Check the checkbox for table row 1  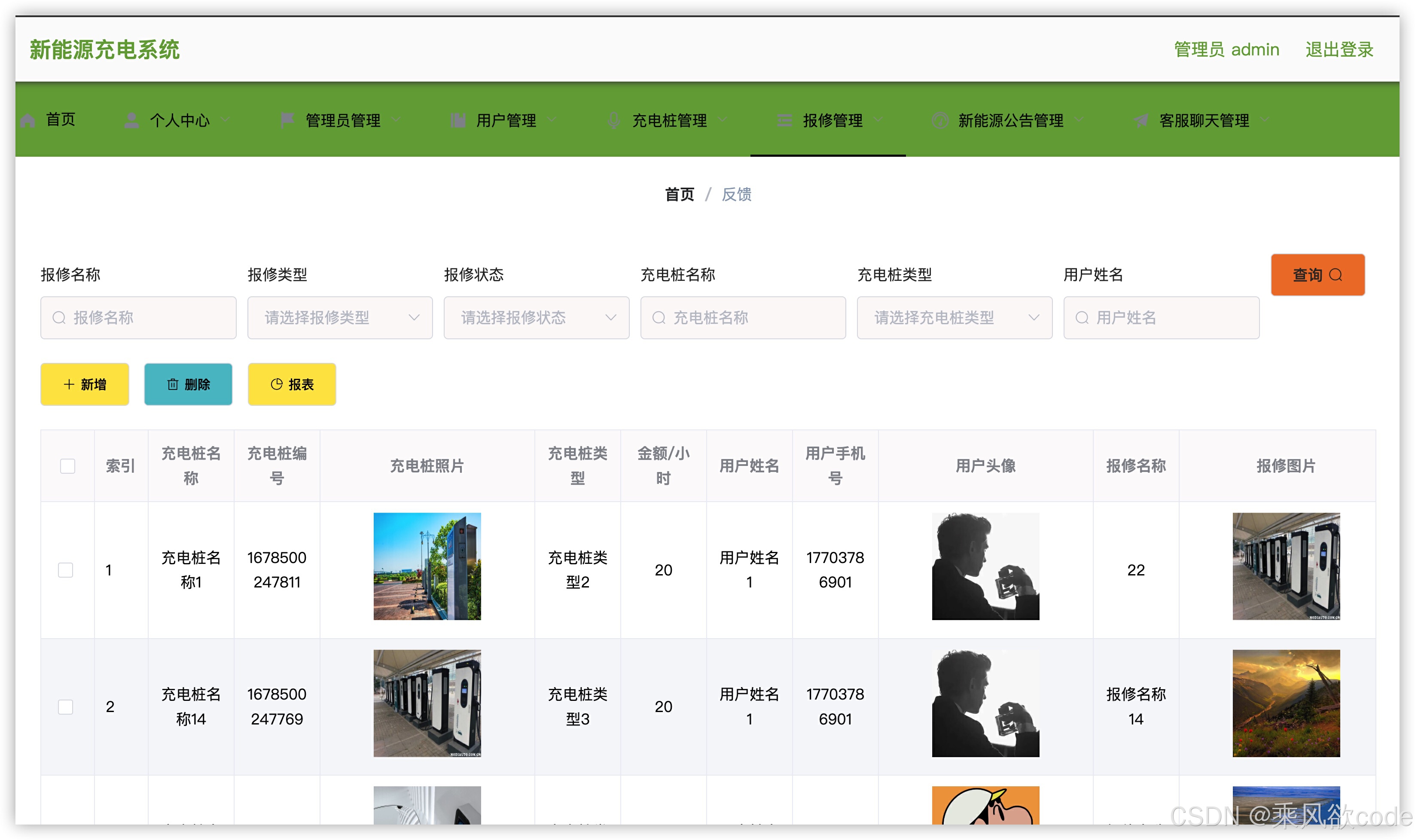point(65,571)
